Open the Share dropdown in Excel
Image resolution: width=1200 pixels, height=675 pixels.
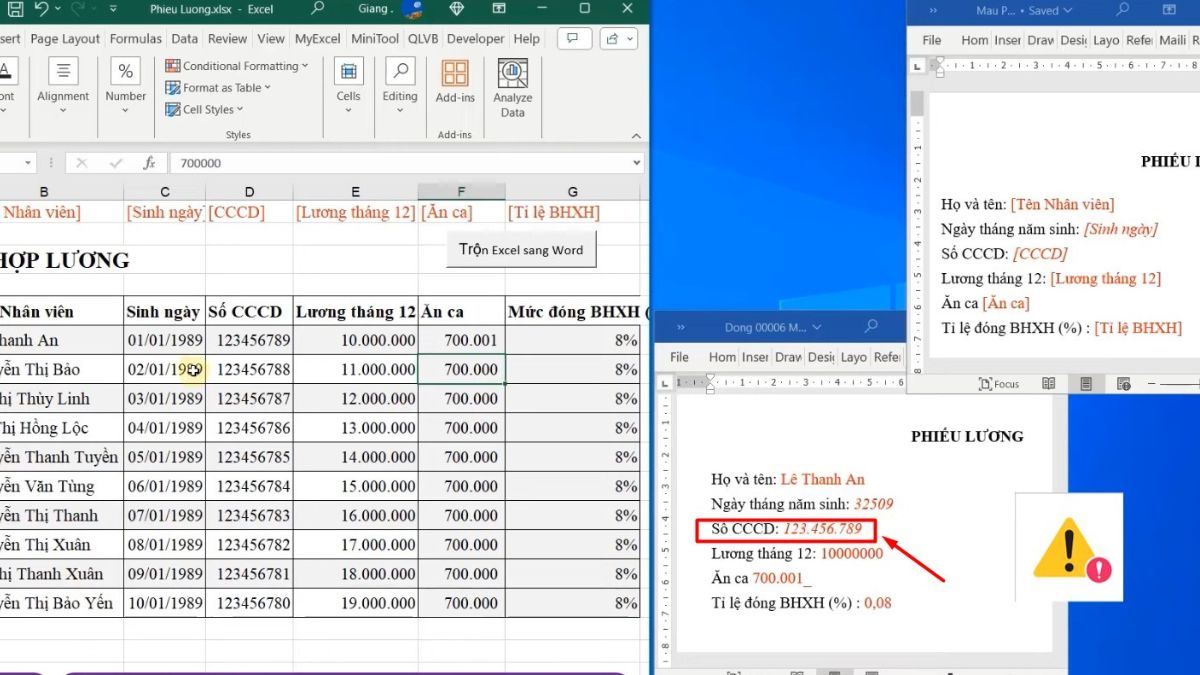pos(617,39)
